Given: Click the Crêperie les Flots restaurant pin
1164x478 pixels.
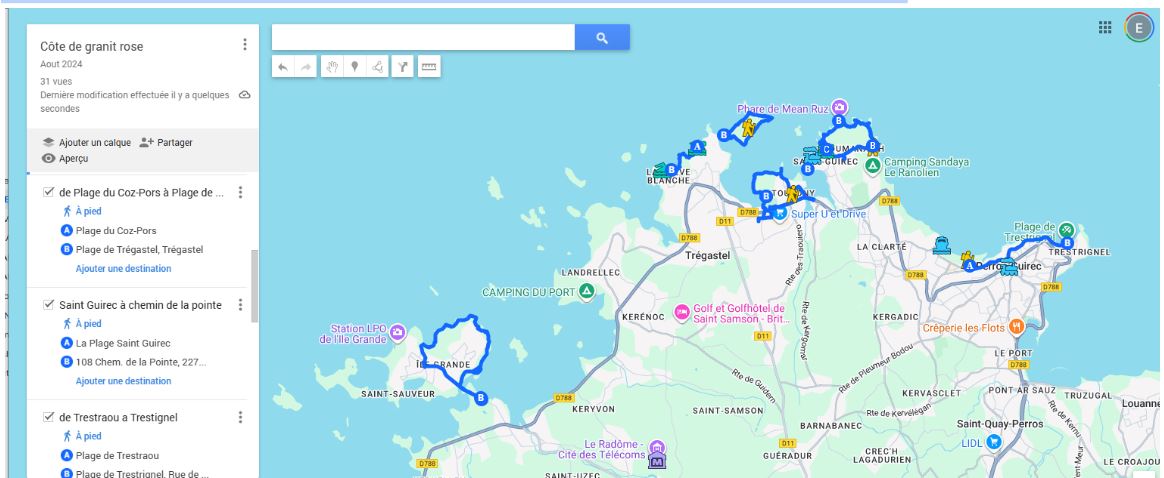Looking at the screenshot, I should click(1016, 327).
